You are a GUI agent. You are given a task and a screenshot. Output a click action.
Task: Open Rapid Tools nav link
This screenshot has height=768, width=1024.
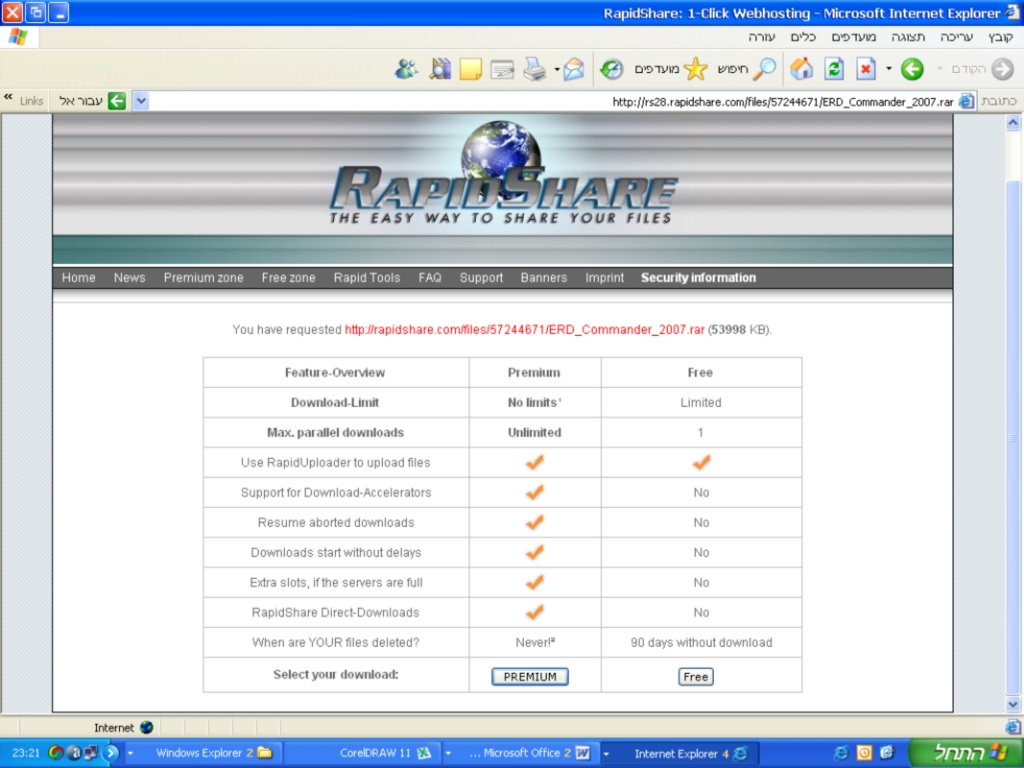coord(366,278)
